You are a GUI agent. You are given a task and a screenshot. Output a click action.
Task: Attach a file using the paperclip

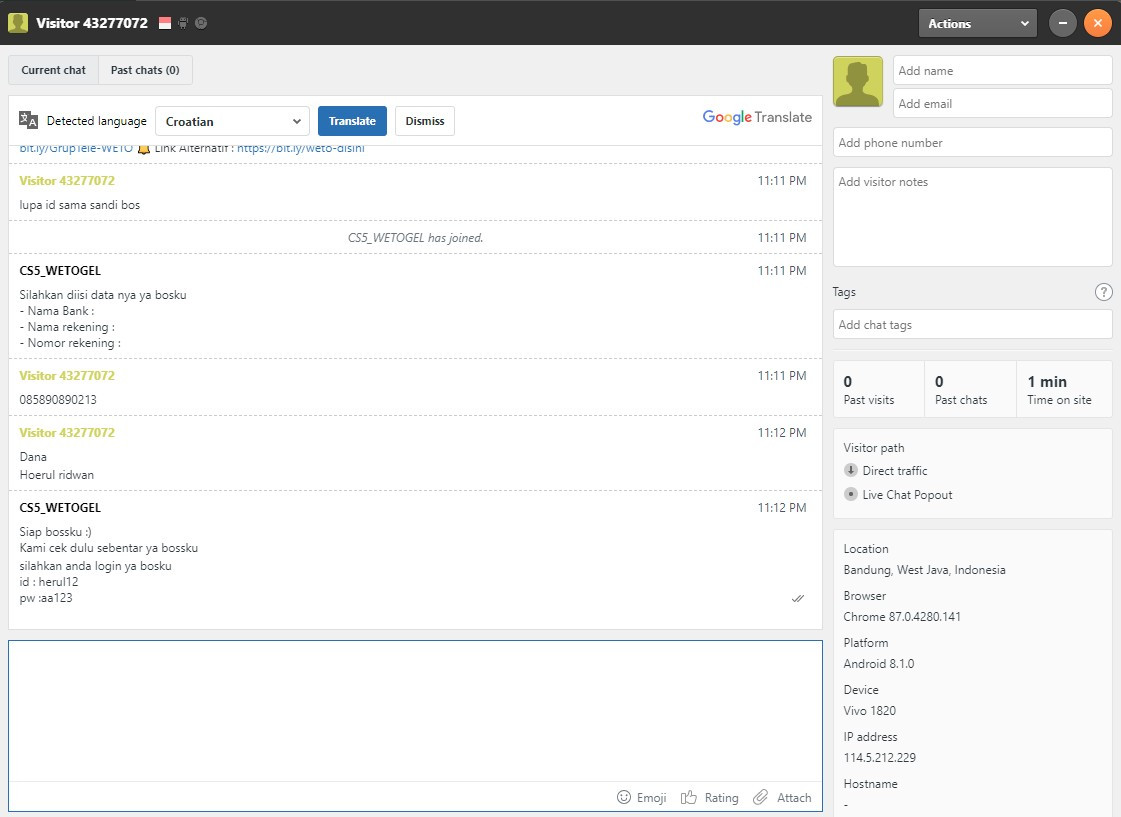pyautogui.click(x=782, y=797)
